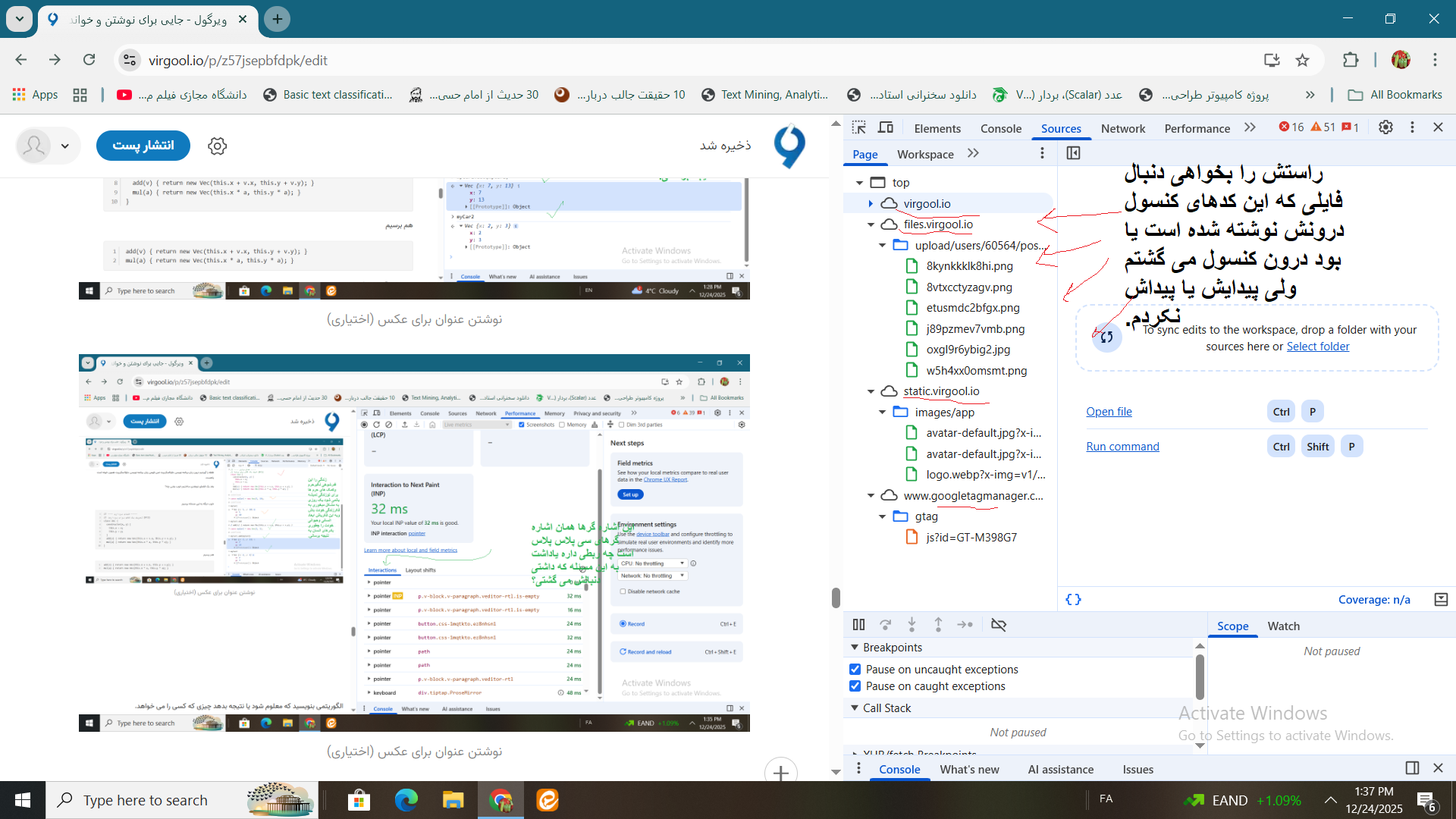The height and width of the screenshot is (819, 1456).
Task: Bookmark this page with star icon
Action: [x=1302, y=60]
